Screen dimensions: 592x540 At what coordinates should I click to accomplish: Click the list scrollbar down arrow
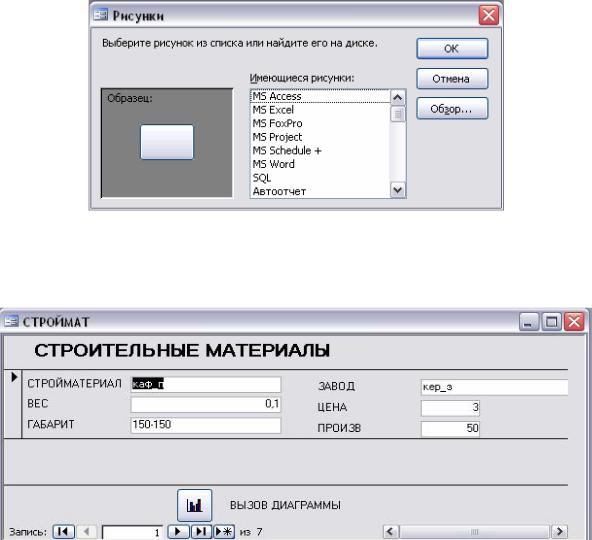398,190
